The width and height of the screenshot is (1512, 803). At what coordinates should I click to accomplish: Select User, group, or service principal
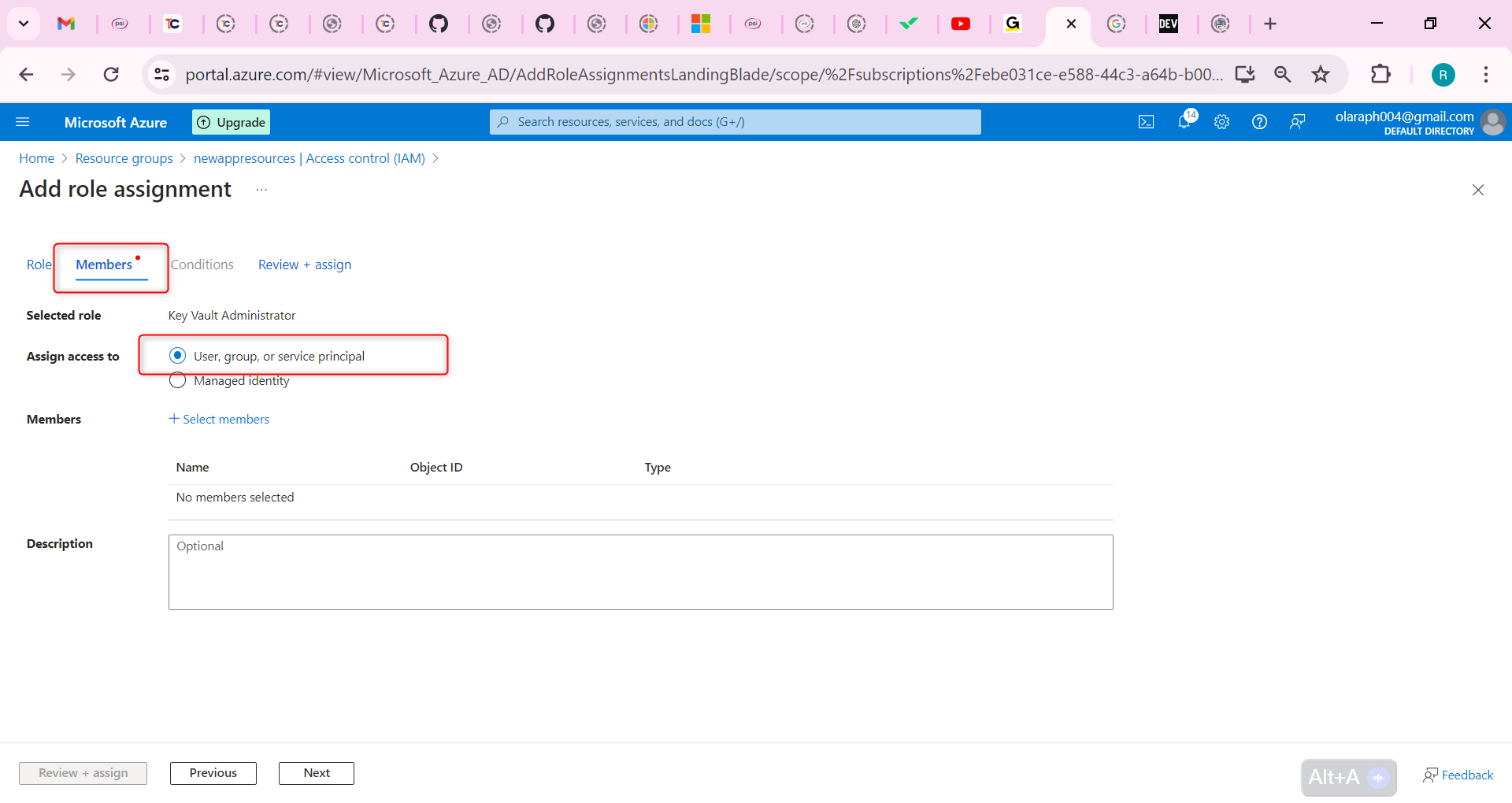click(178, 356)
